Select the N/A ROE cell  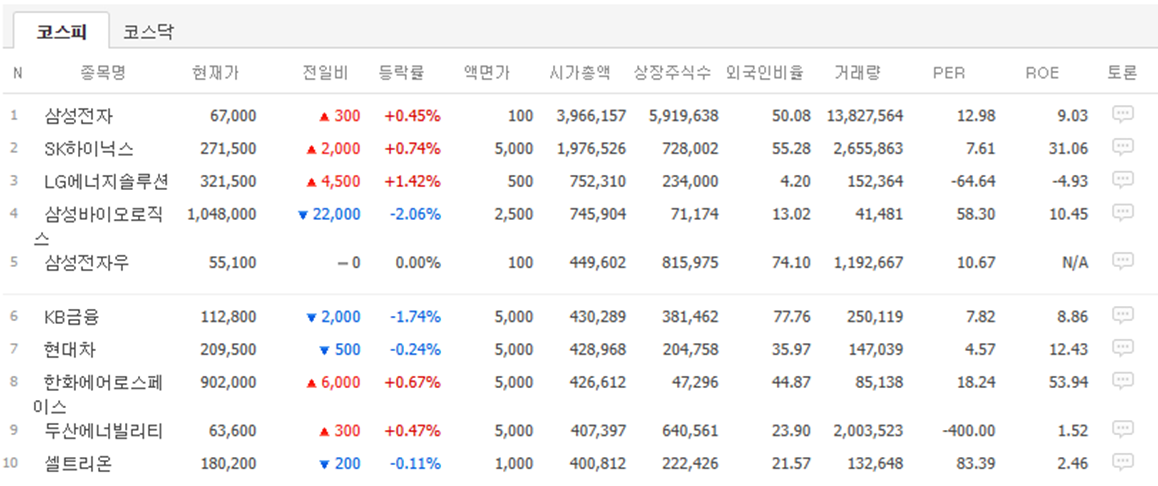click(1075, 262)
